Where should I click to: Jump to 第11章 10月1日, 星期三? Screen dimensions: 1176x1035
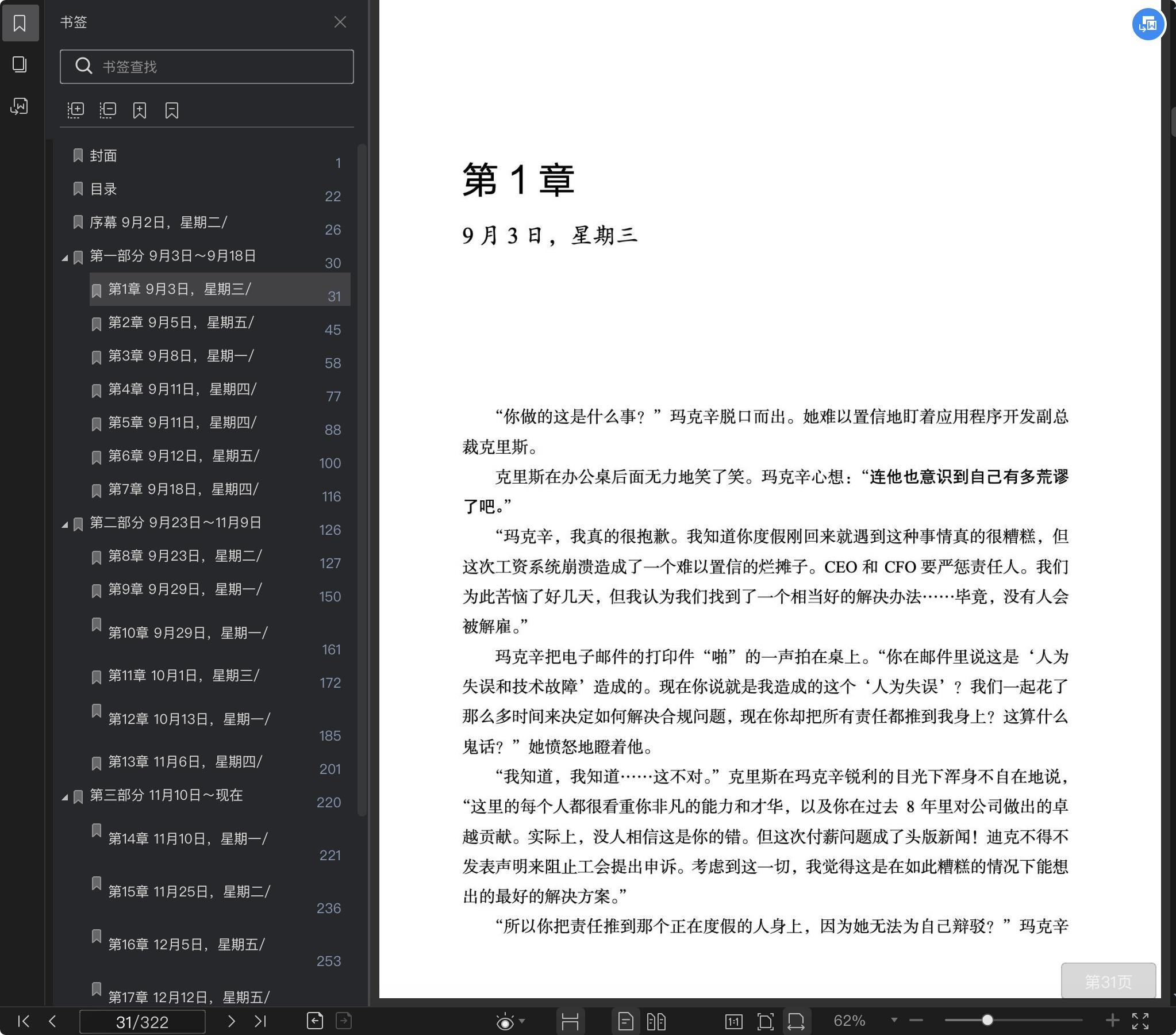coord(184,675)
